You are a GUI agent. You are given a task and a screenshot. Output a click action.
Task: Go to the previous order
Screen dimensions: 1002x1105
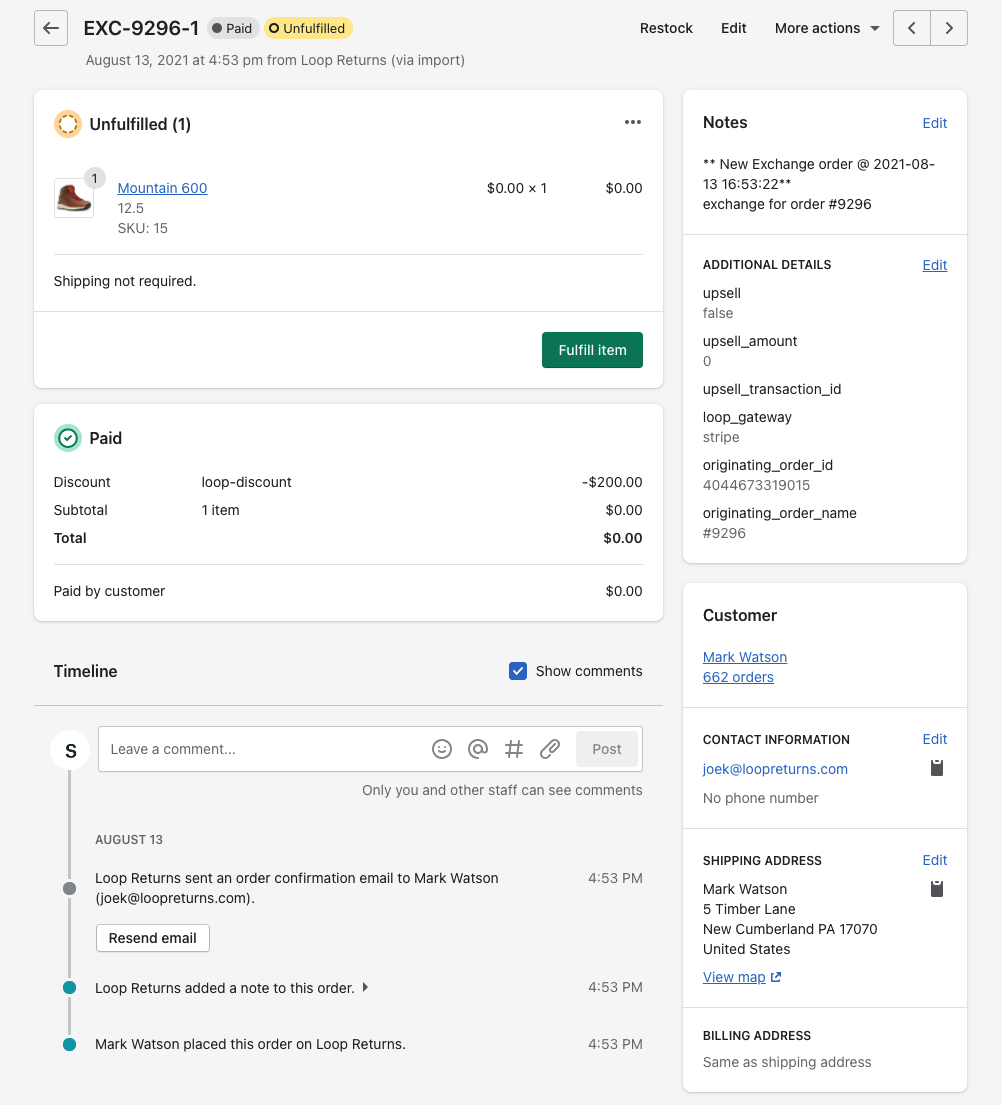tap(912, 28)
